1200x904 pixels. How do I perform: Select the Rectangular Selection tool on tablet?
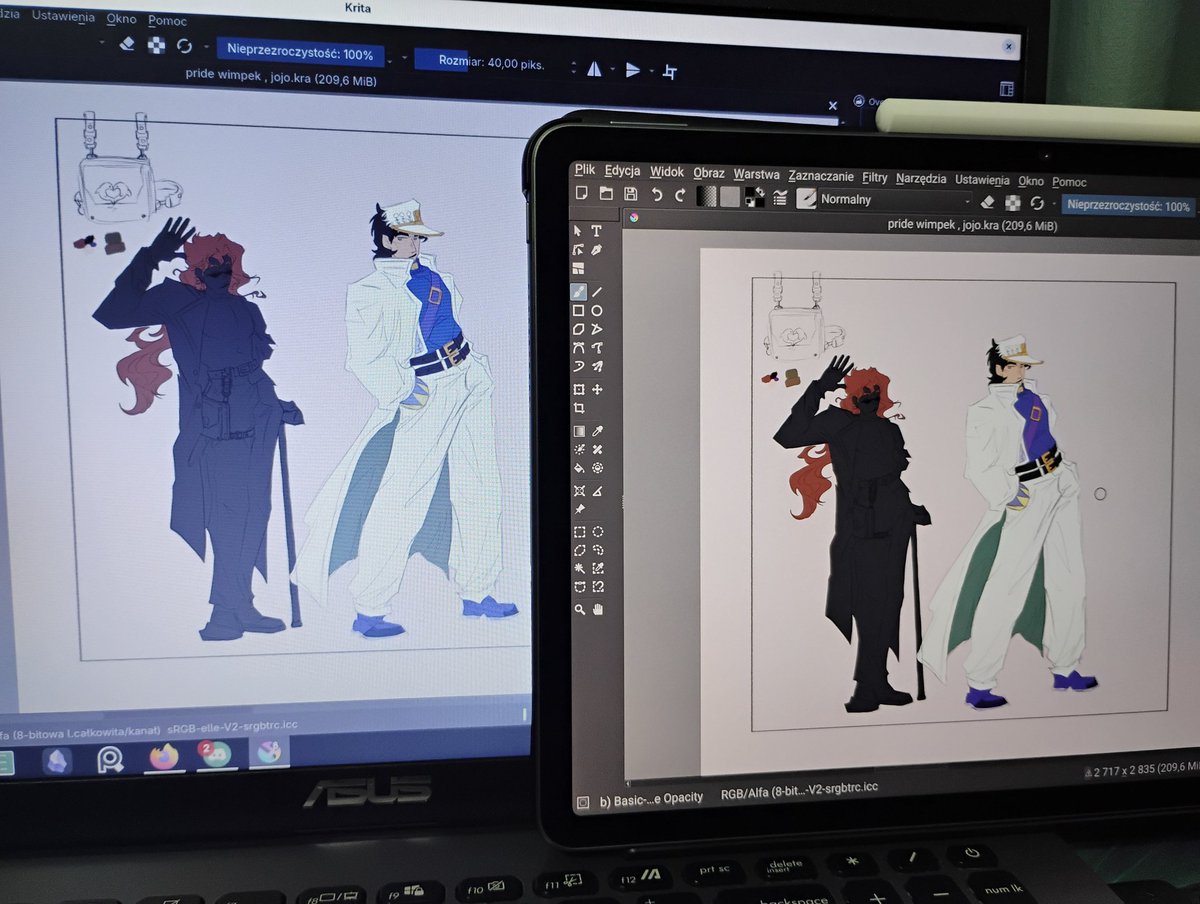[x=578, y=532]
